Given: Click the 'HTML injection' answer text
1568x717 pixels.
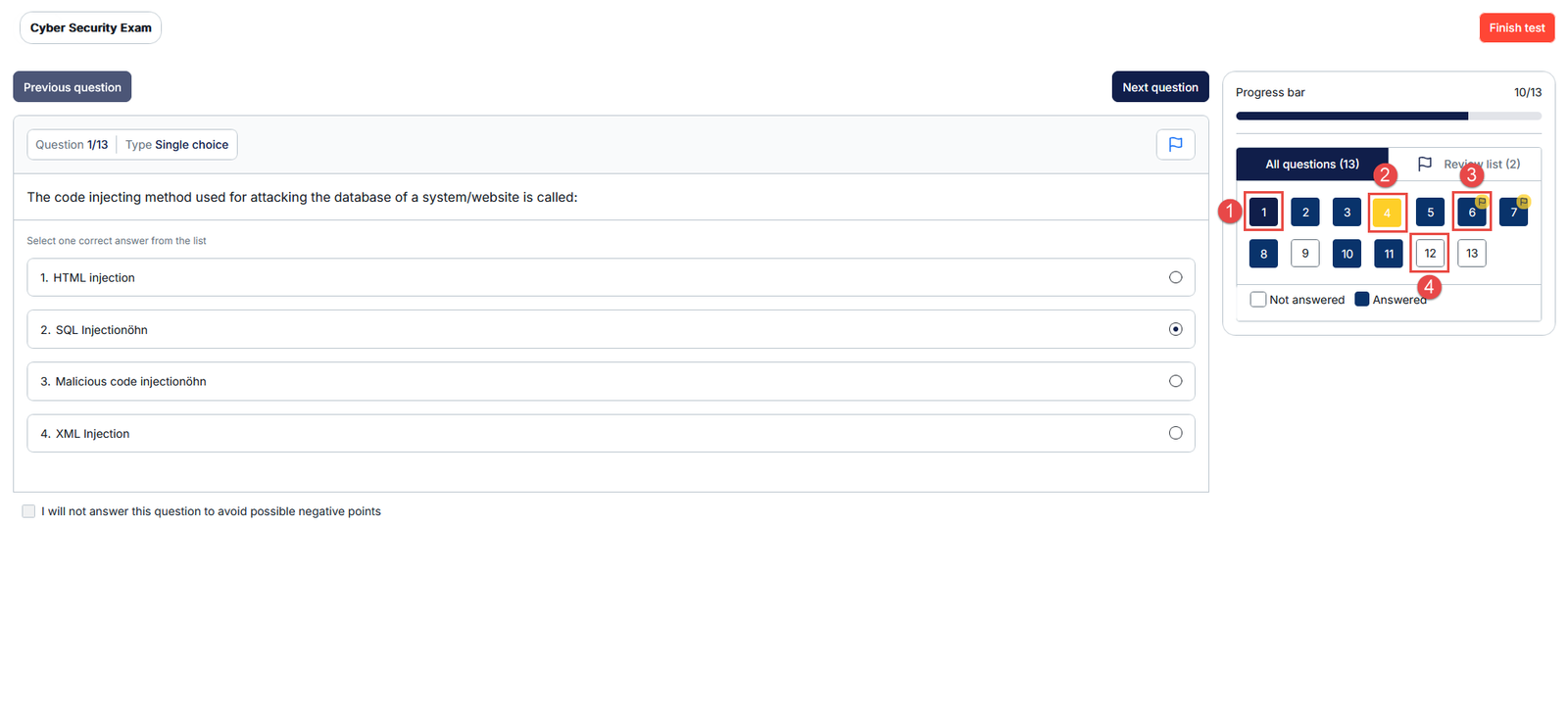Looking at the screenshot, I should (x=94, y=278).
